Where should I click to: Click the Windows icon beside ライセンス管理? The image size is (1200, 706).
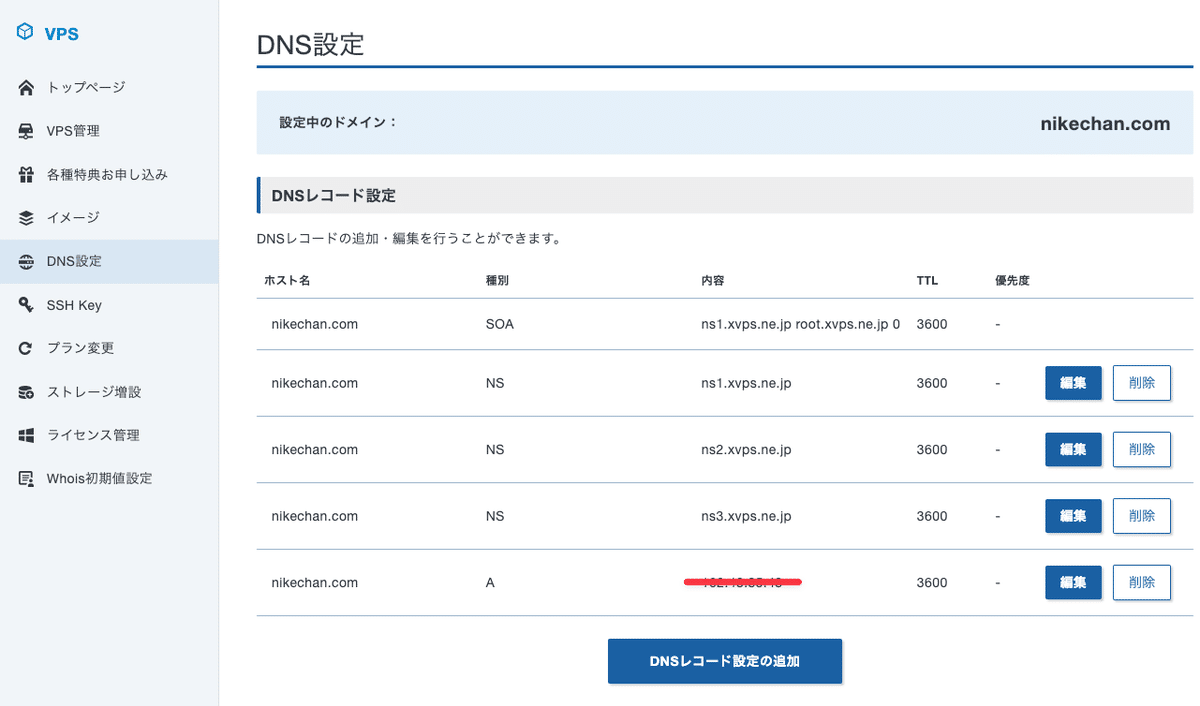[27, 435]
